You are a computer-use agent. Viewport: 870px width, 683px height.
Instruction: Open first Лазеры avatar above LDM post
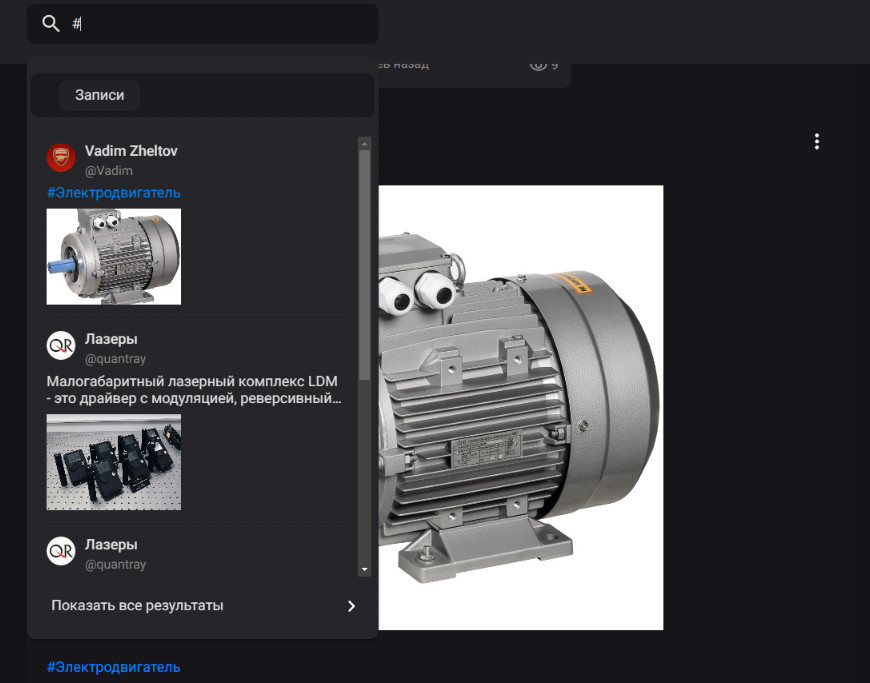(x=61, y=346)
